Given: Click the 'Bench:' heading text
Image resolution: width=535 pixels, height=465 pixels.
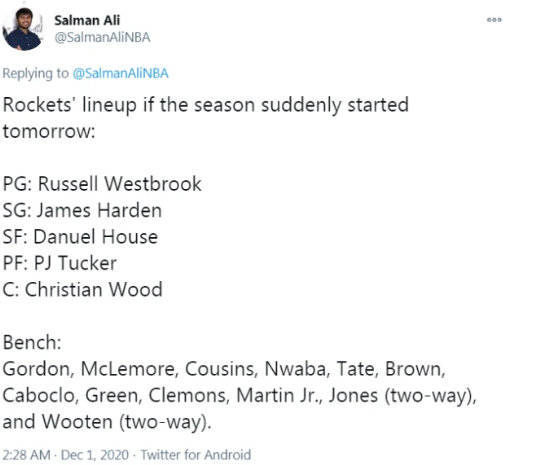Looking at the screenshot, I should (x=32, y=343).
